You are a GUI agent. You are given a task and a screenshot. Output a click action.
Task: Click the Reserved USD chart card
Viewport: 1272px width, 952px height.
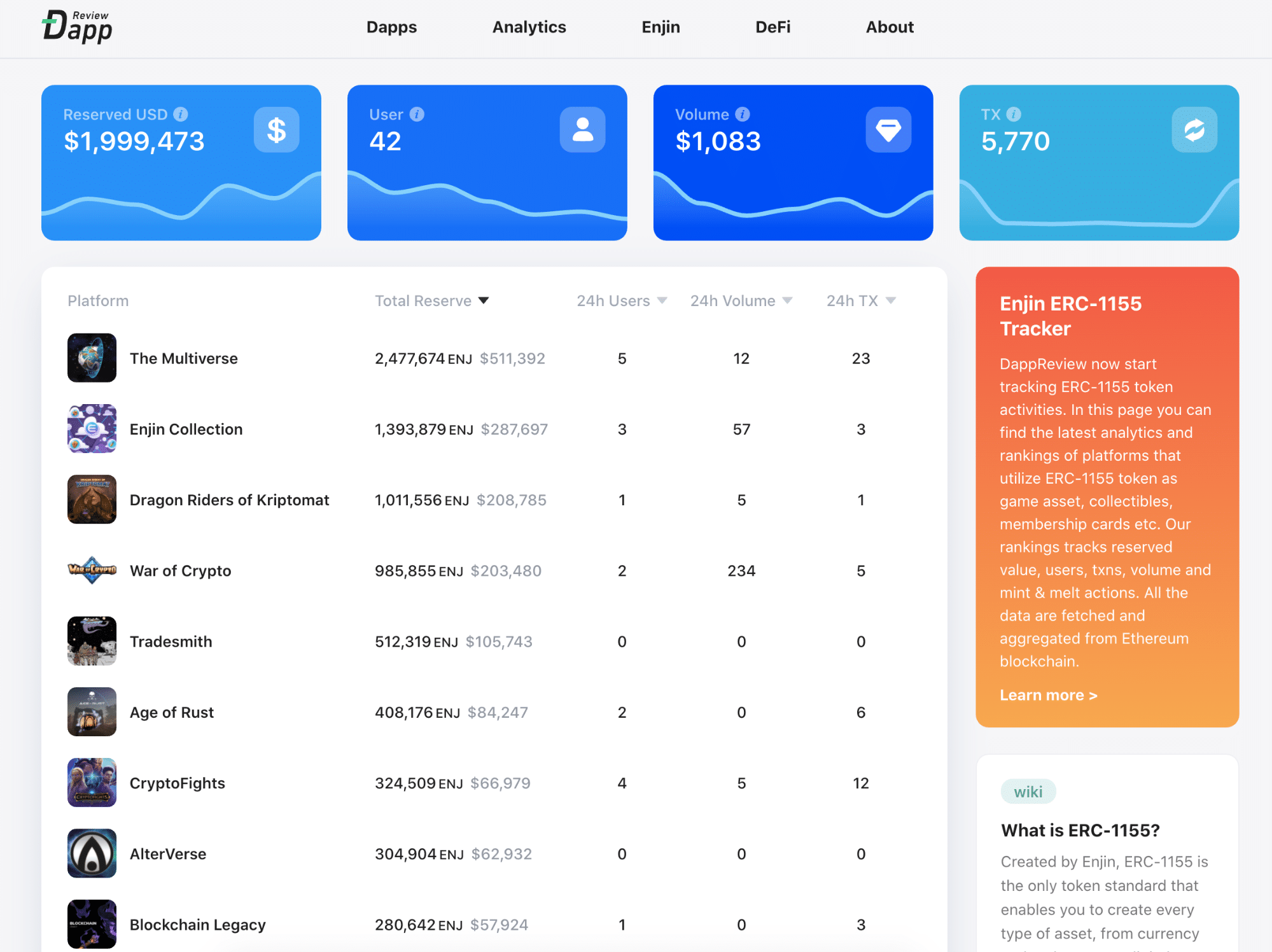tap(181, 163)
